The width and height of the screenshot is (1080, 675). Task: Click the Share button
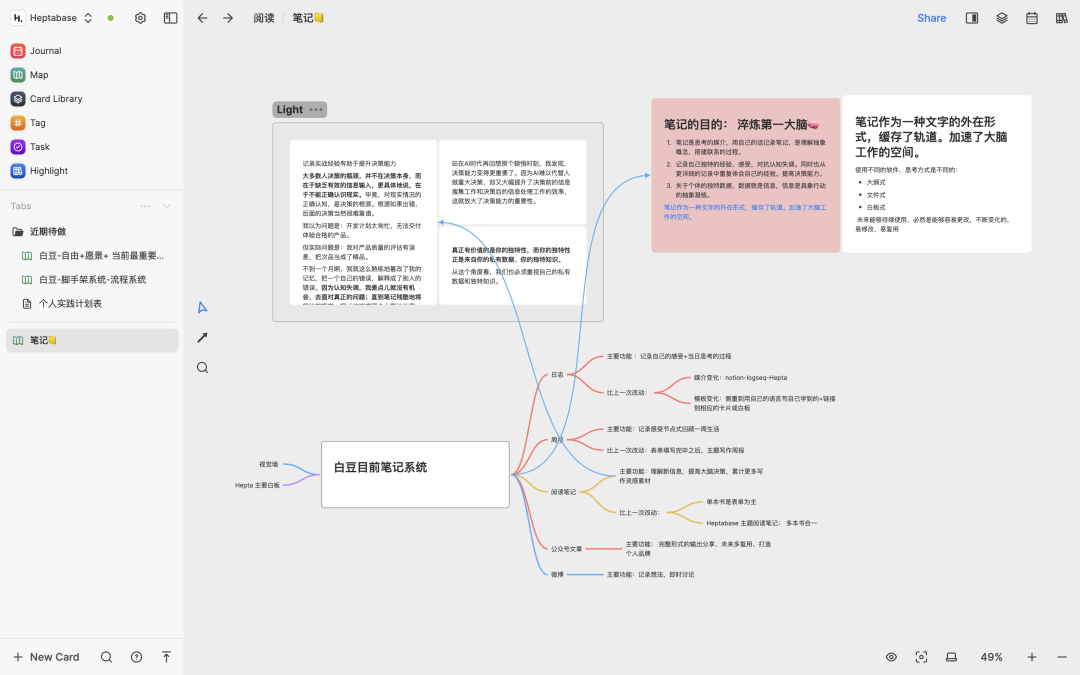pyautogui.click(x=931, y=18)
